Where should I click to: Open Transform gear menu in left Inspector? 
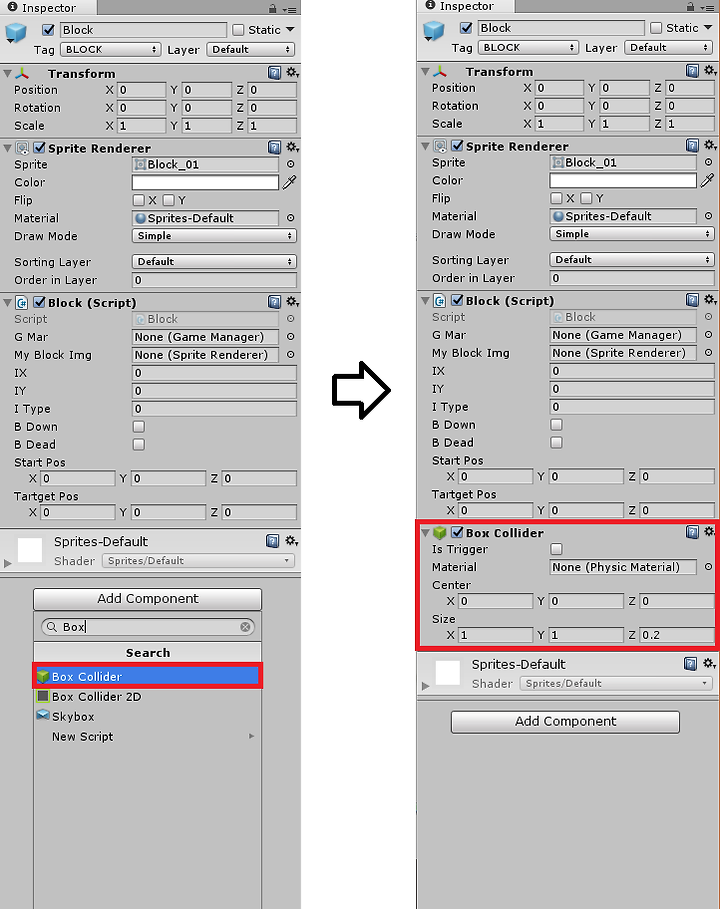pyautogui.click(x=292, y=72)
